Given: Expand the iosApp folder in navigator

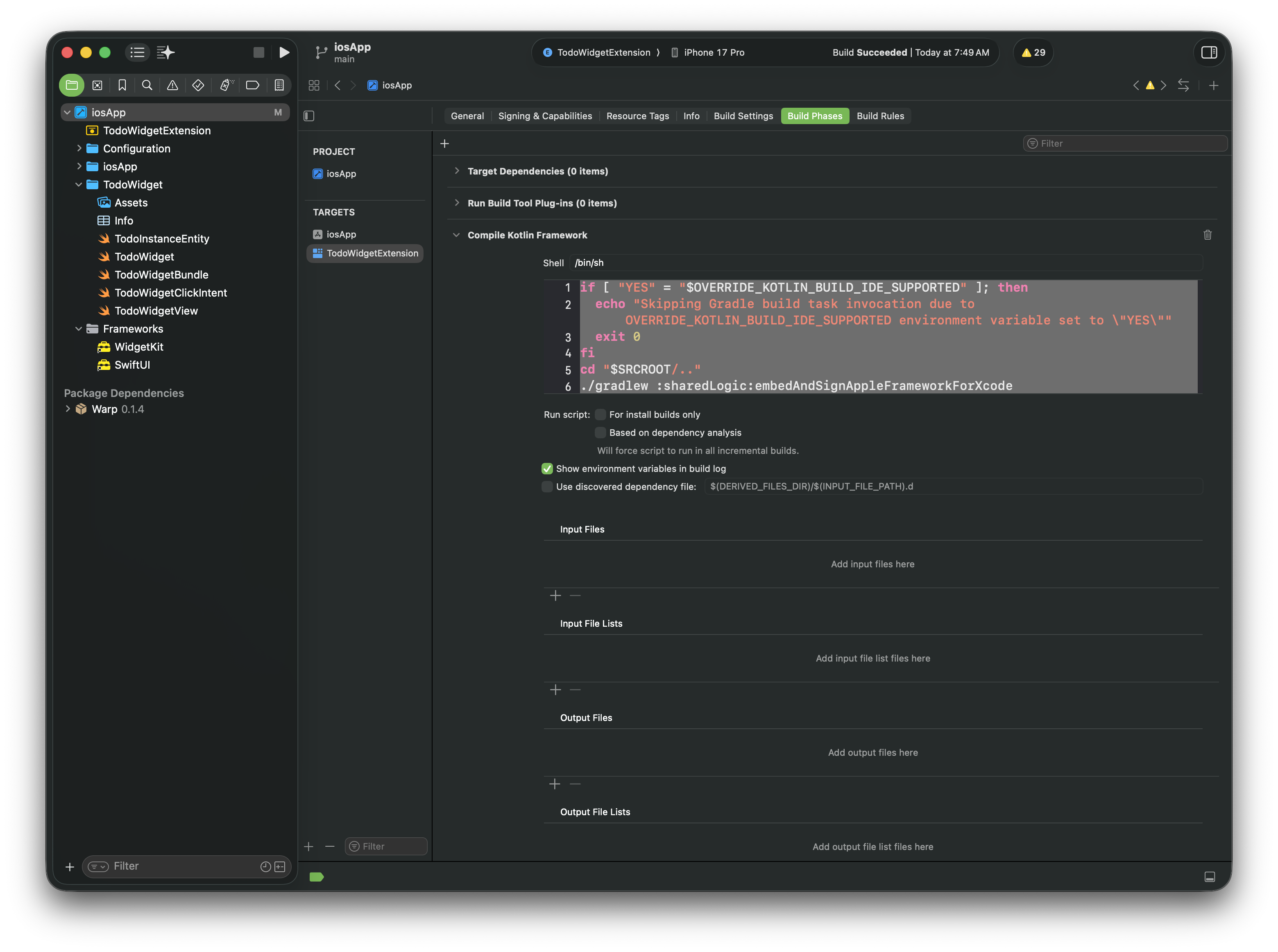Looking at the screenshot, I should point(79,166).
